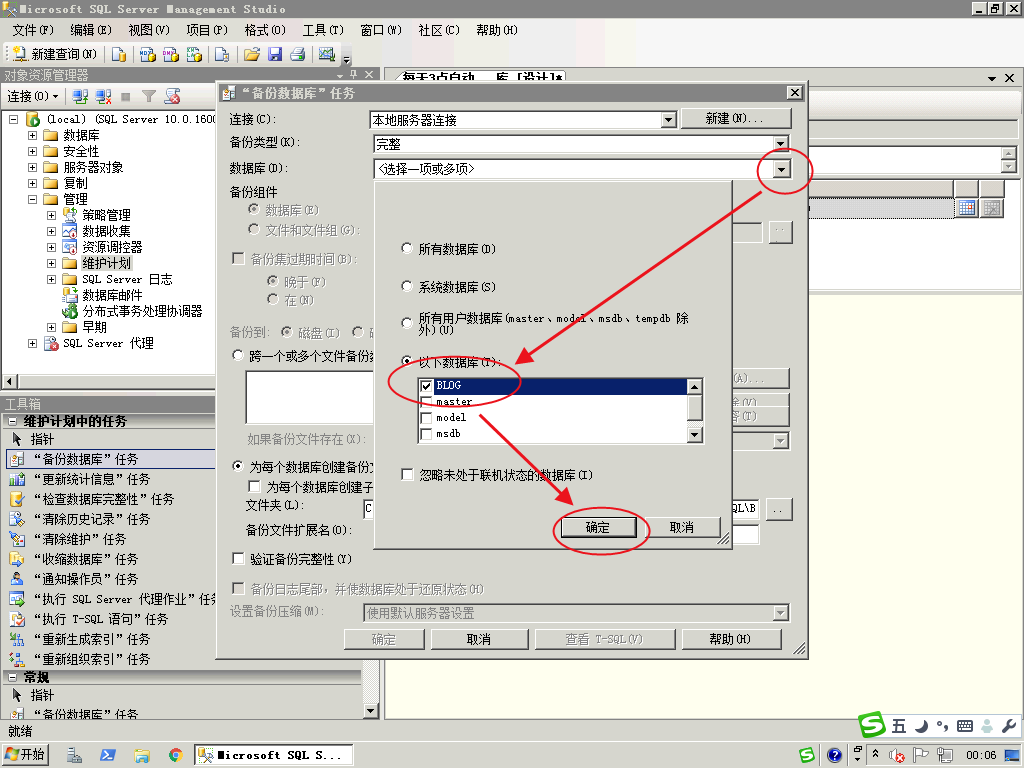Click the 新建 connection button
This screenshot has height=768, width=1024.
(736, 119)
